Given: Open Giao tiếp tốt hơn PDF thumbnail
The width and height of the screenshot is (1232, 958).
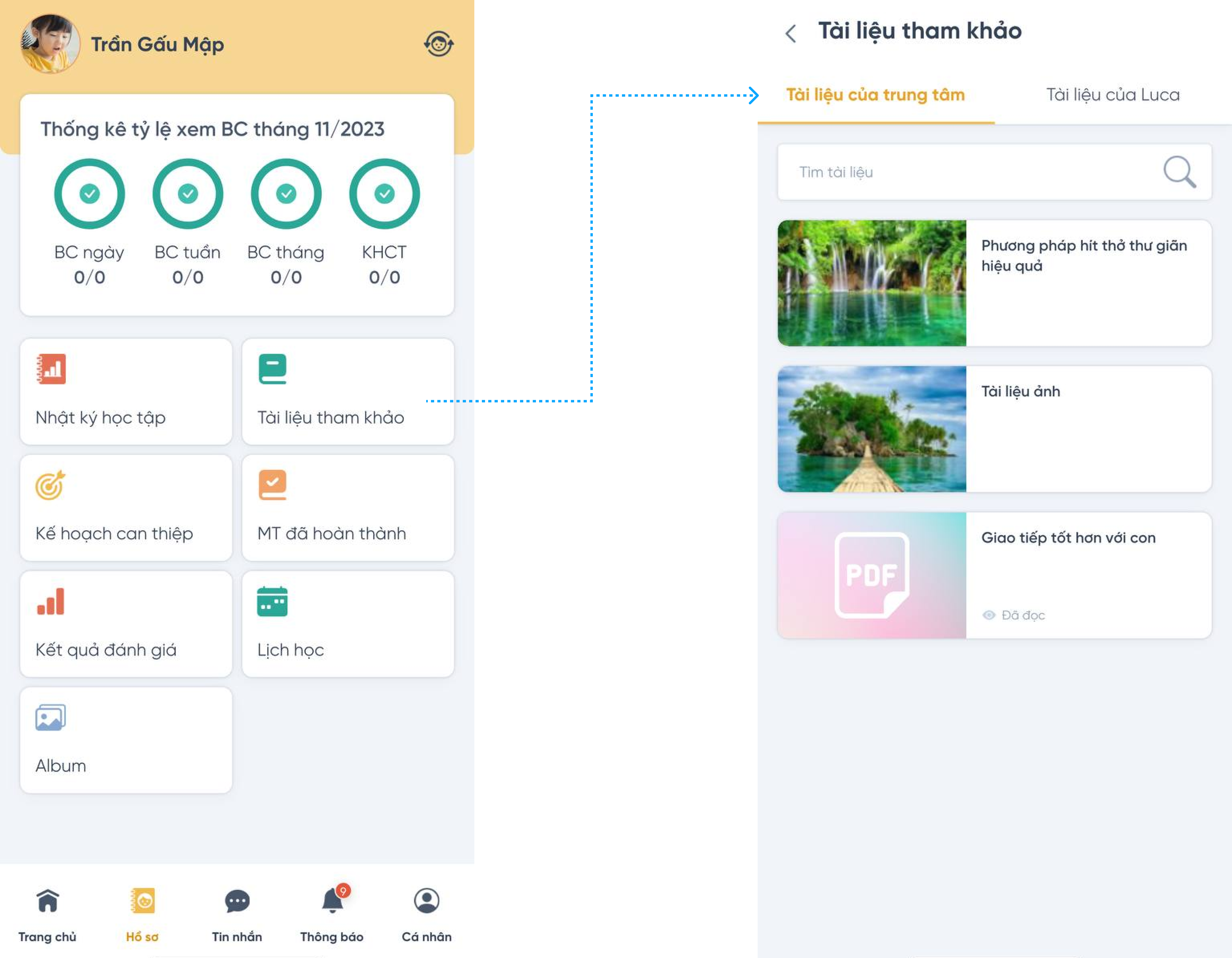Looking at the screenshot, I should click(x=872, y=575).
